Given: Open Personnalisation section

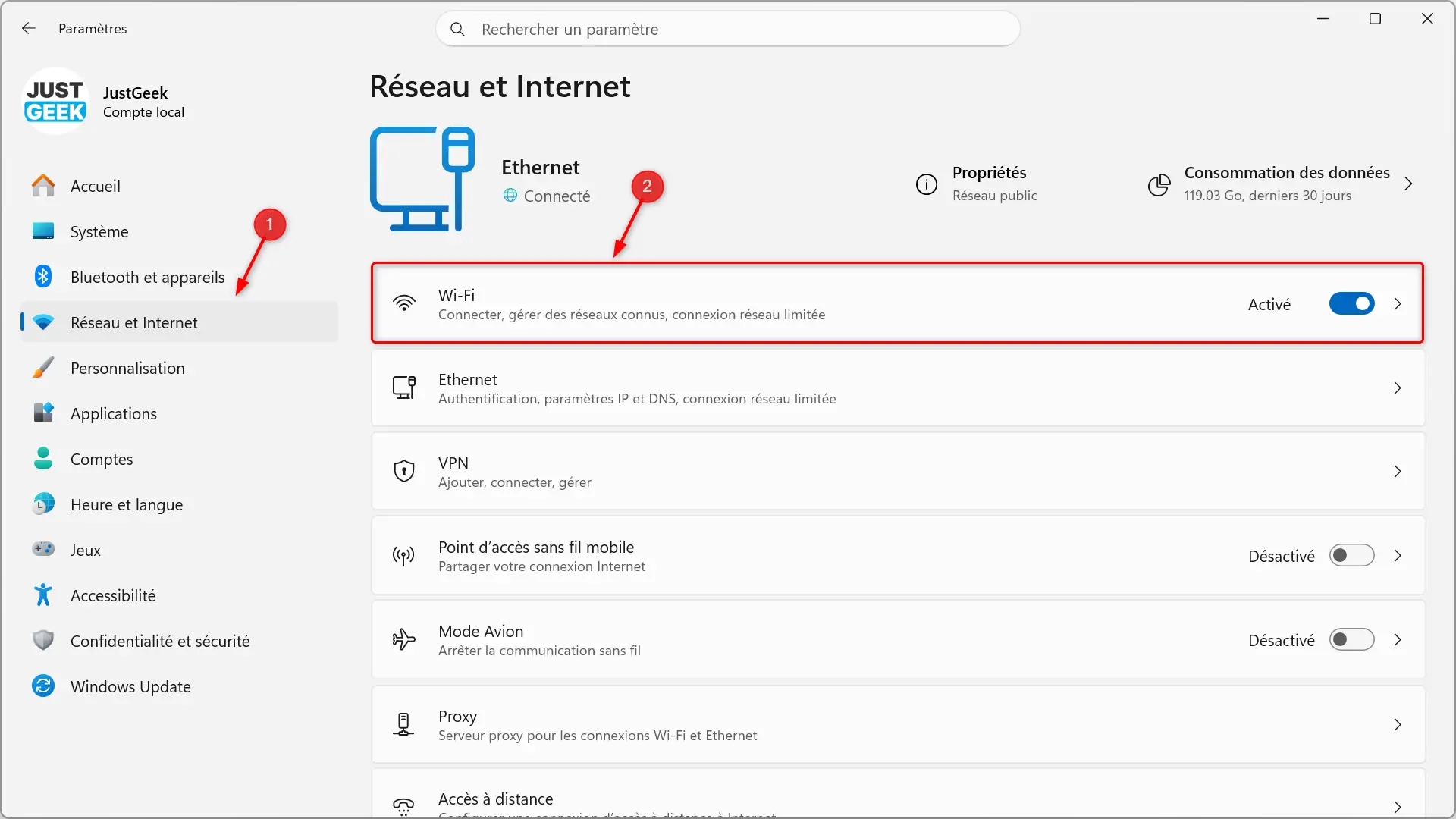Looking at the screenshot, I should (x=179, y=368).
